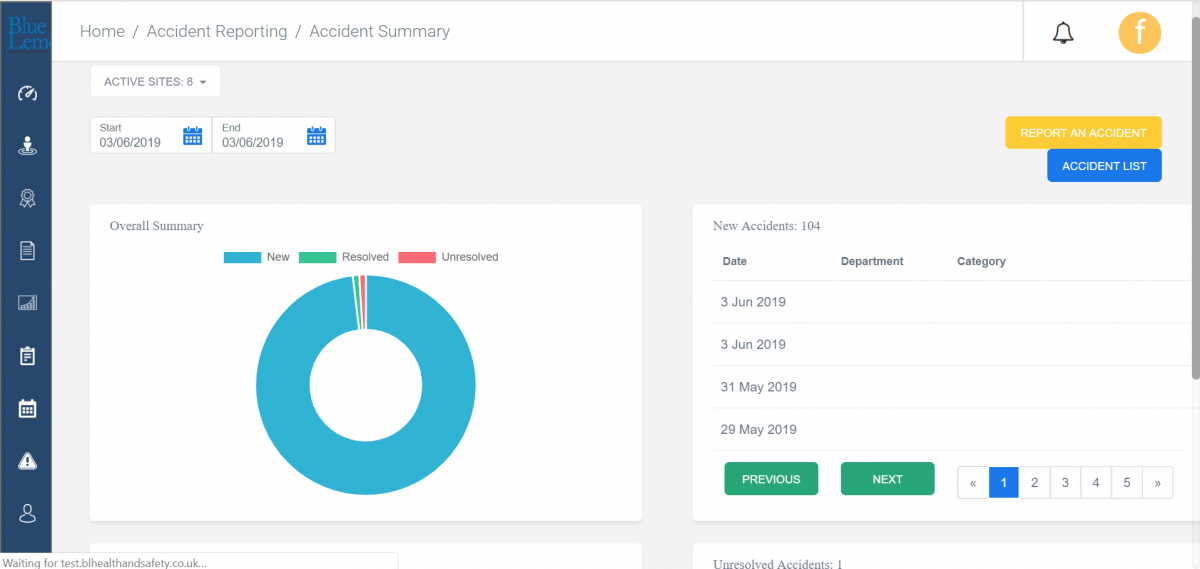This screenshot has height=569, width=1200.
Task: Click the Report an Accident button
Action: point(1083,133)
